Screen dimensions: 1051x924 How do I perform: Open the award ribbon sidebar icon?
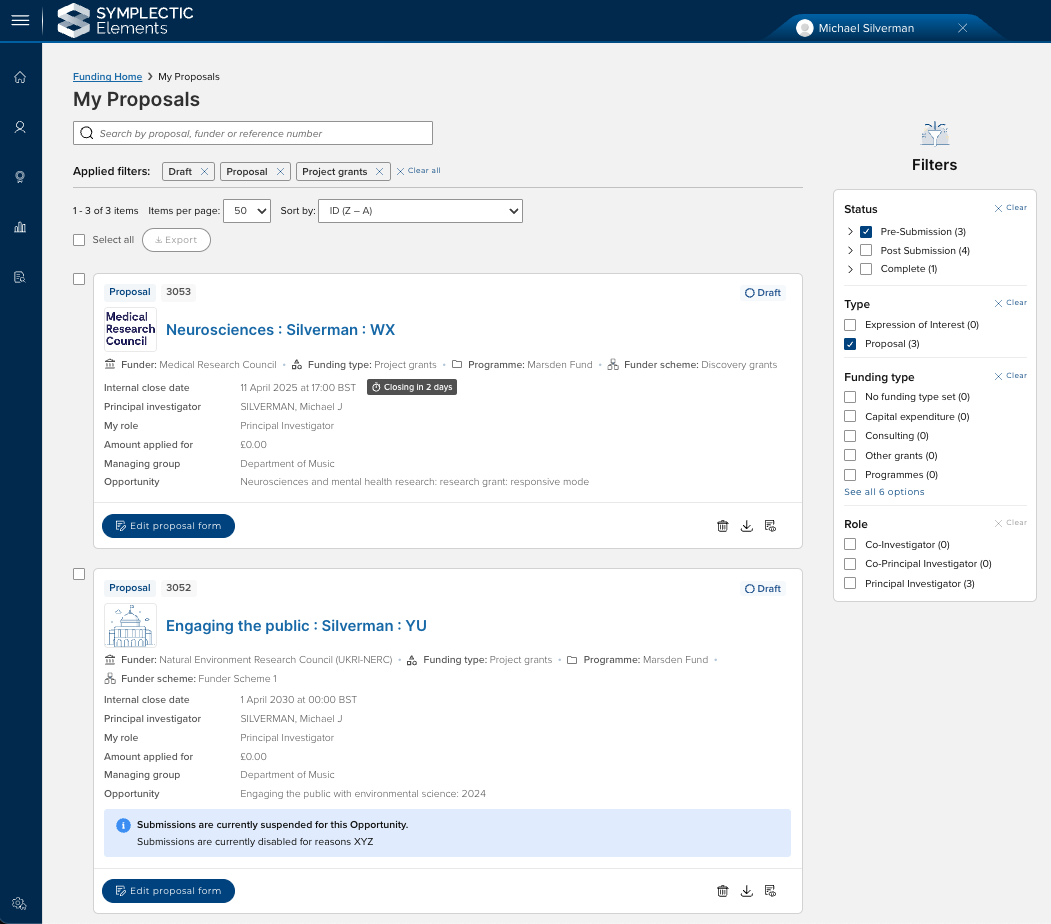point(20,177)
